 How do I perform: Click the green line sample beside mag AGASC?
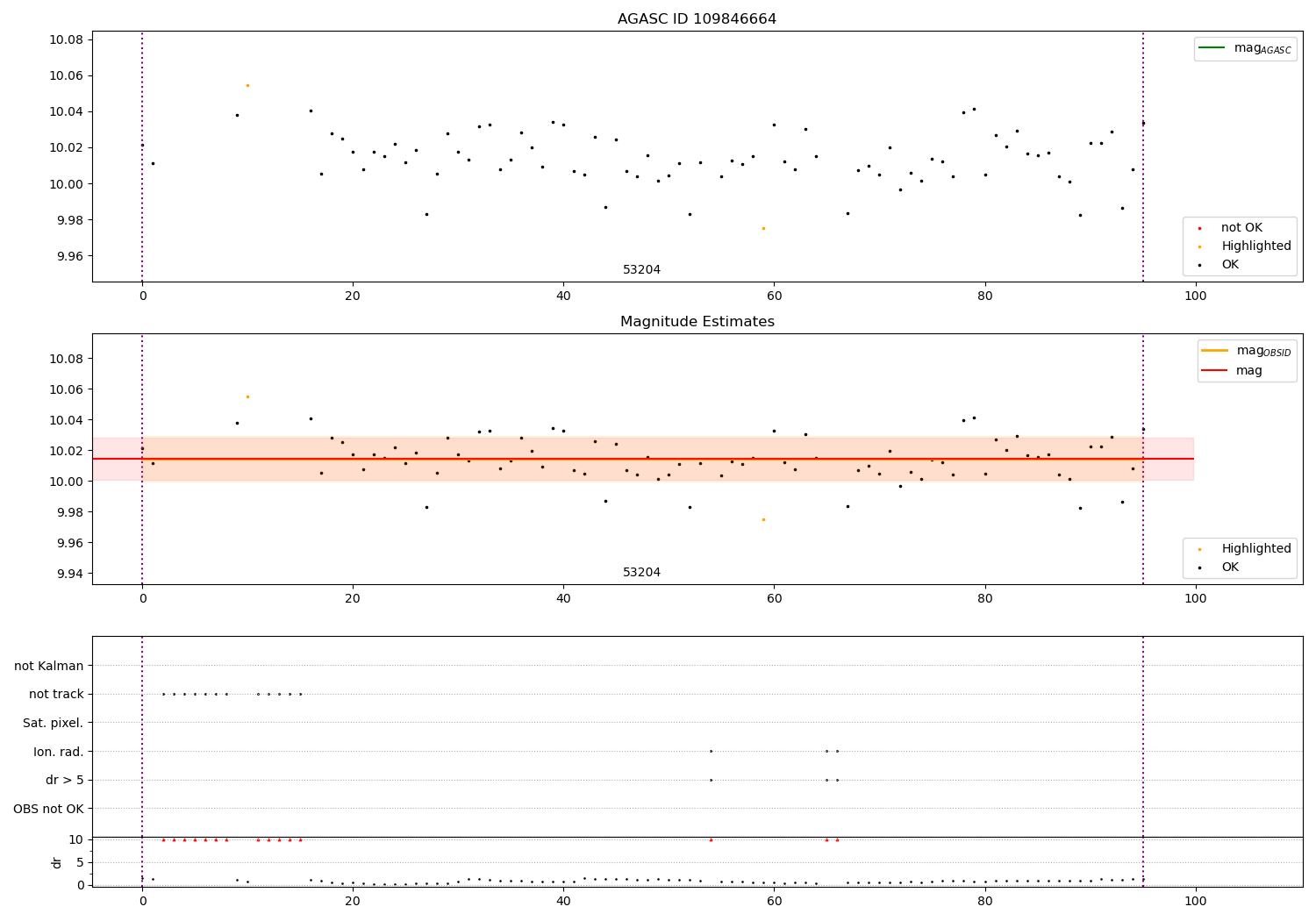[1212, 48]
